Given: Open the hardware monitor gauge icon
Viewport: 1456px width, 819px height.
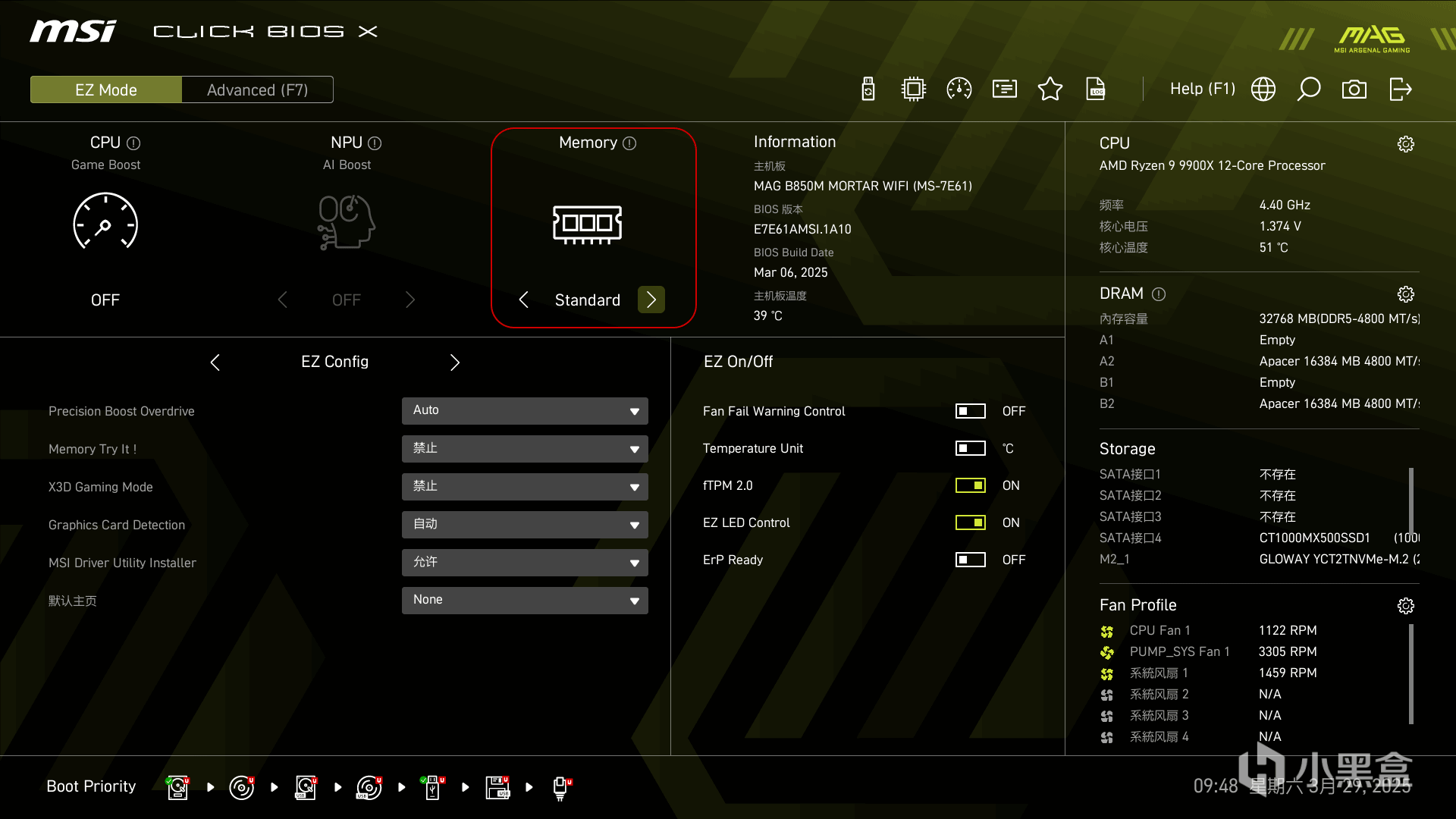Looking at the screenshot, I should [959, 89].
